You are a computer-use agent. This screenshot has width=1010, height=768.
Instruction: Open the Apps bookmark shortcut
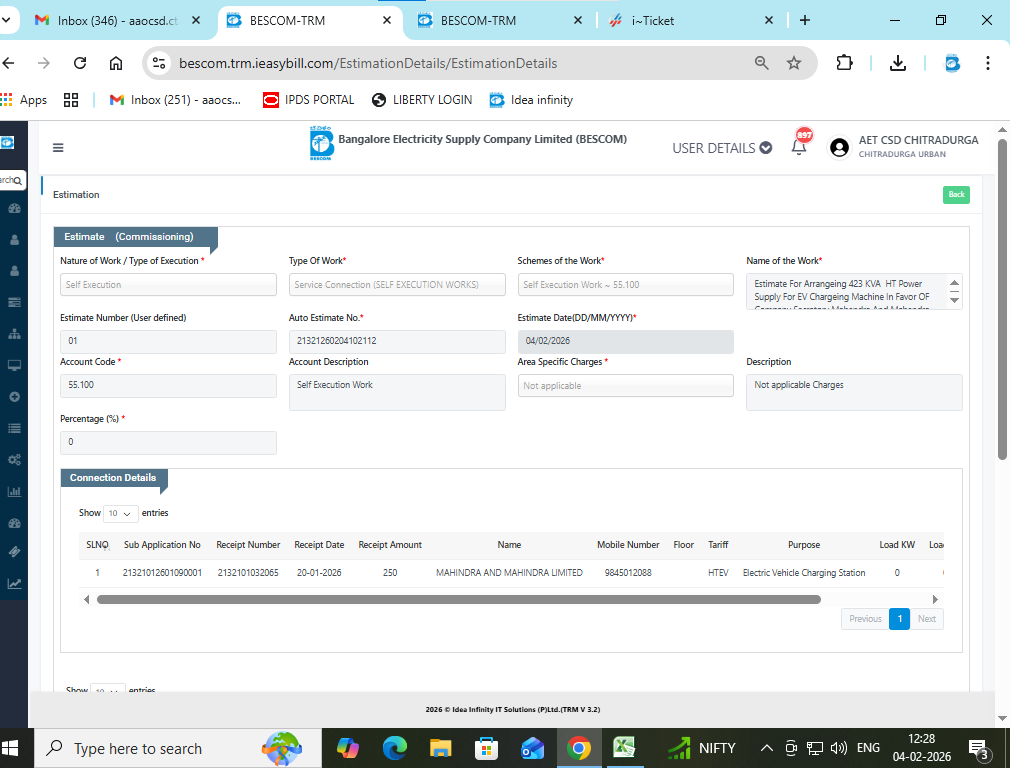pos(24,100)
